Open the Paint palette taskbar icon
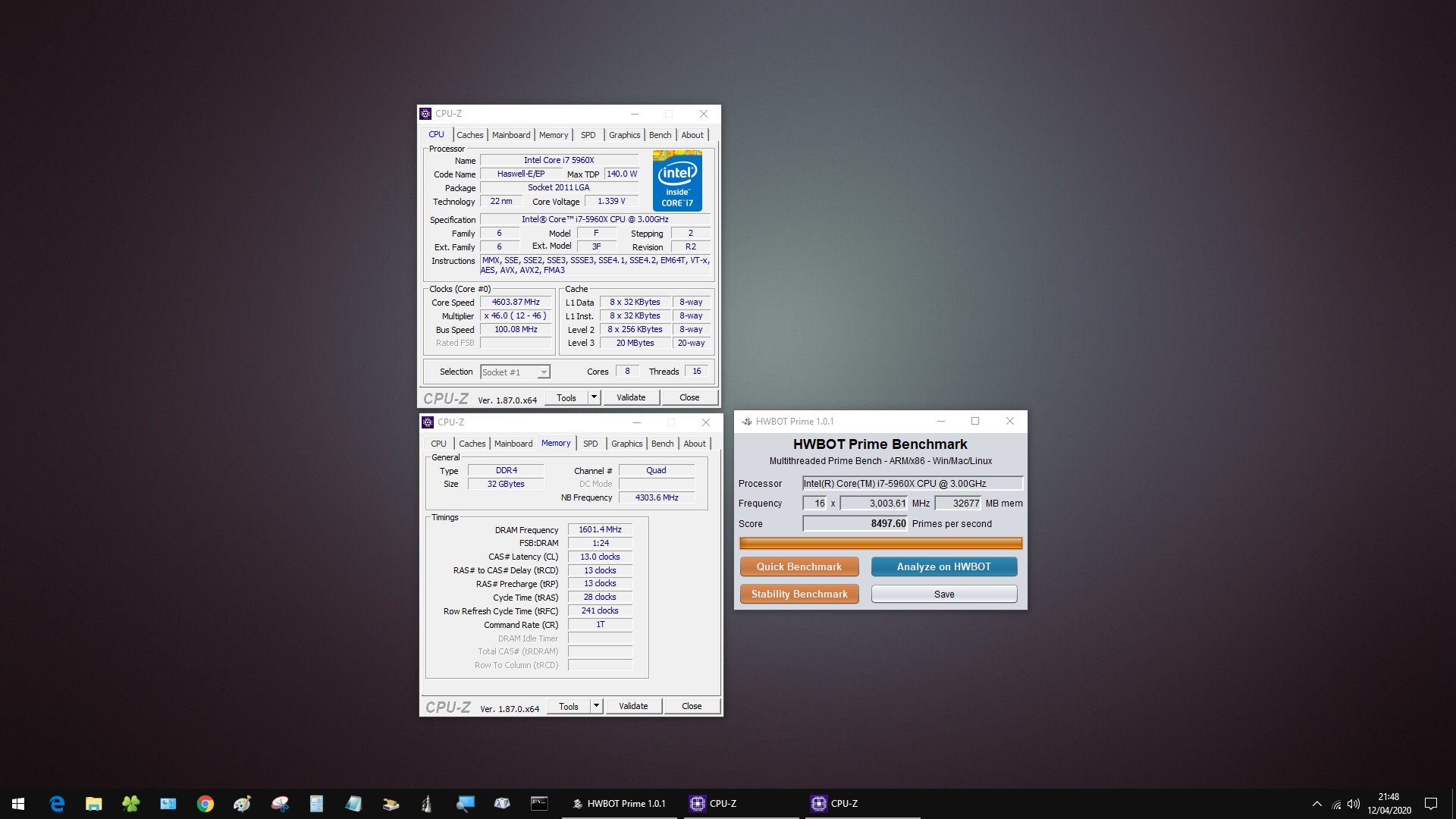The width and height of the screenshot is (1456, 819). point(242,803)
